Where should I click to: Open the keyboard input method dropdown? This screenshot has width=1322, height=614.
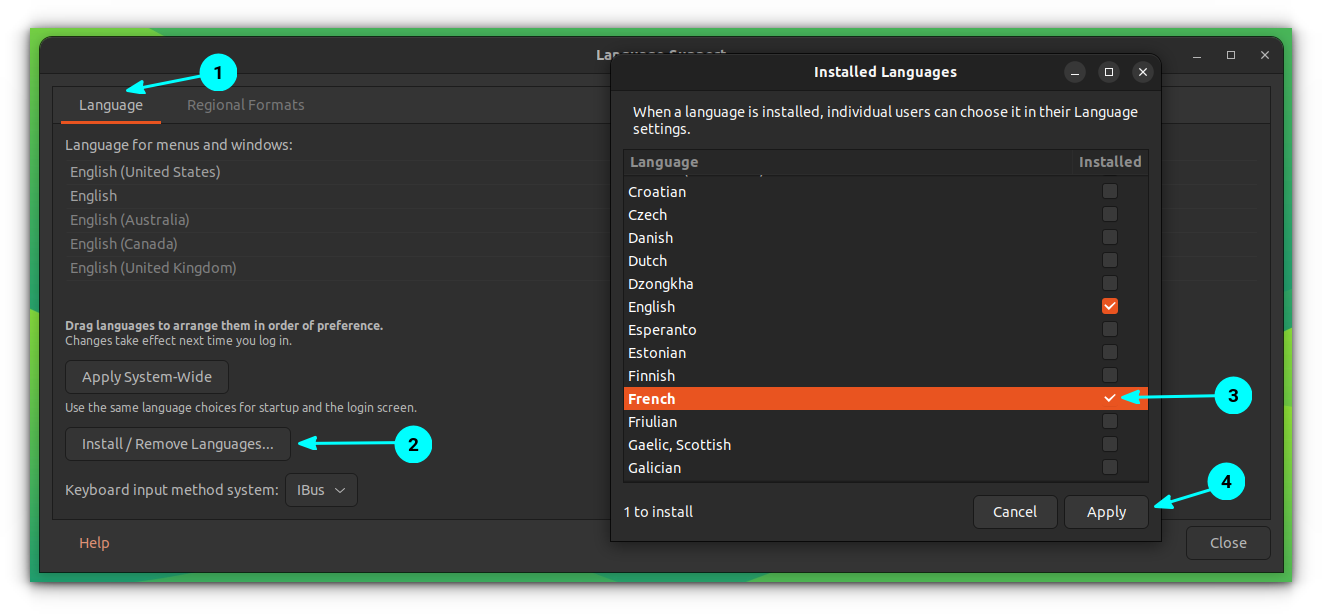[x=321, y=490]
